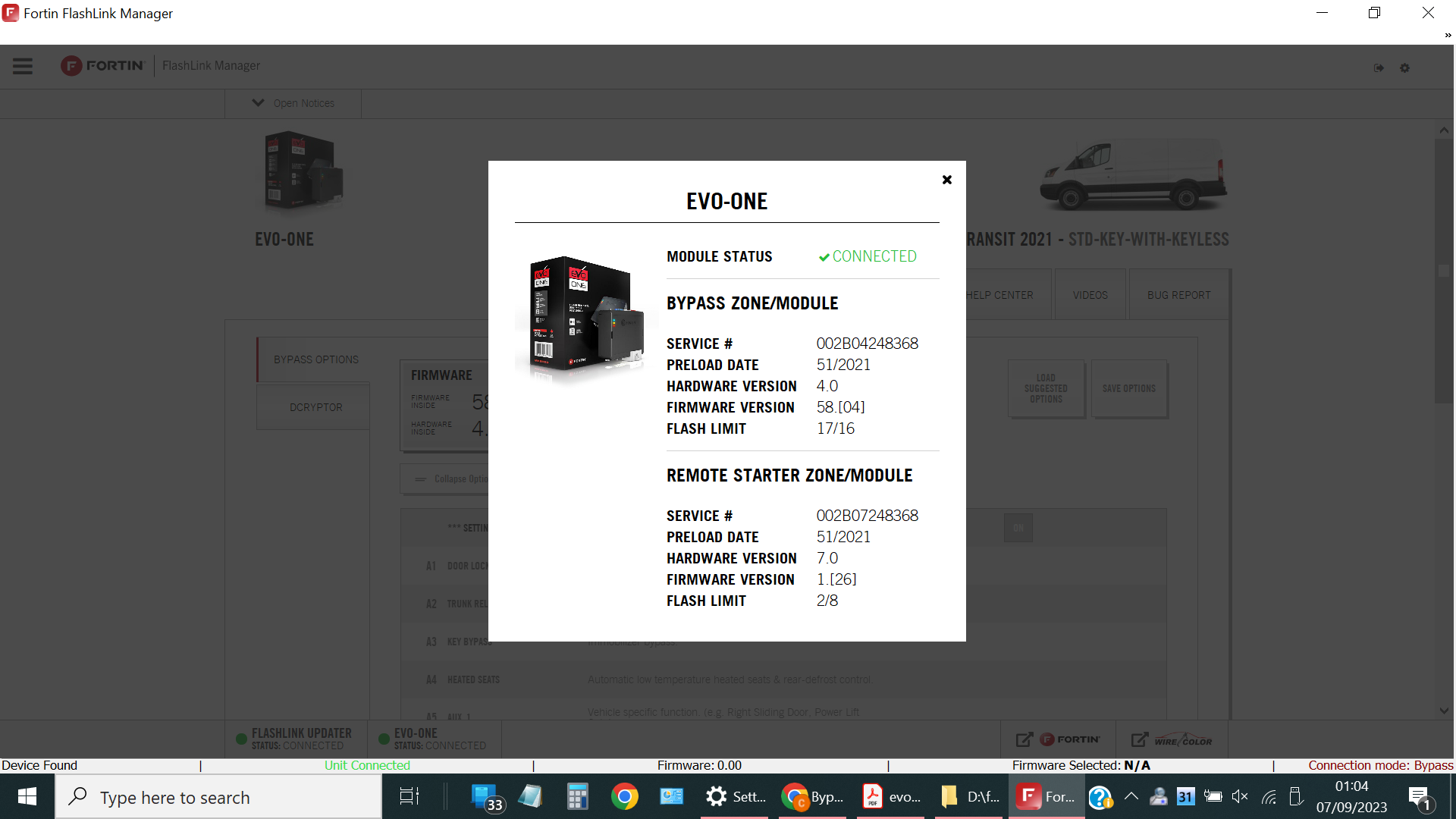The image size is (1456, 819).
Task: Open the Videos tab
Action: (1090, 295)
